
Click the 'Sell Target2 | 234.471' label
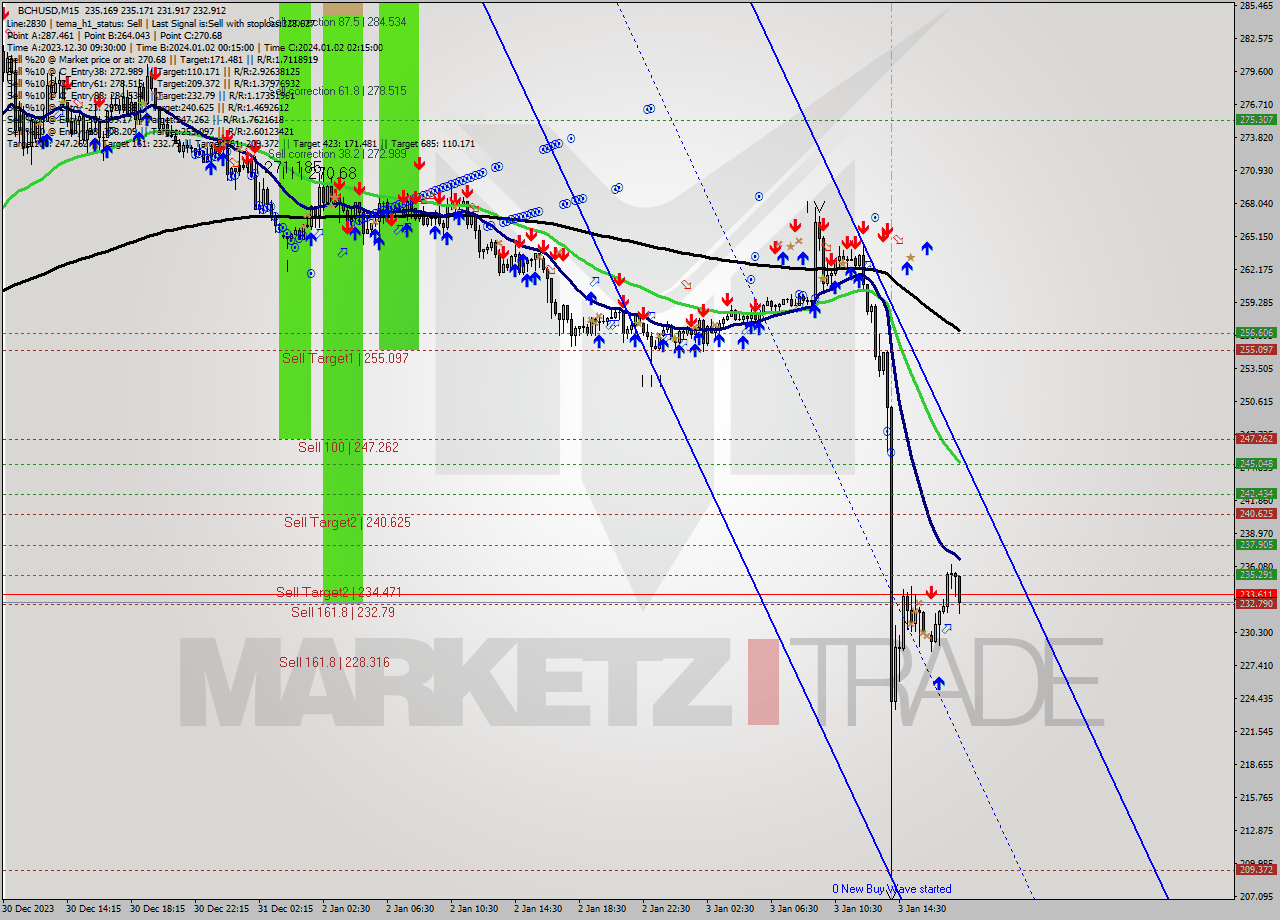point(339,592)
